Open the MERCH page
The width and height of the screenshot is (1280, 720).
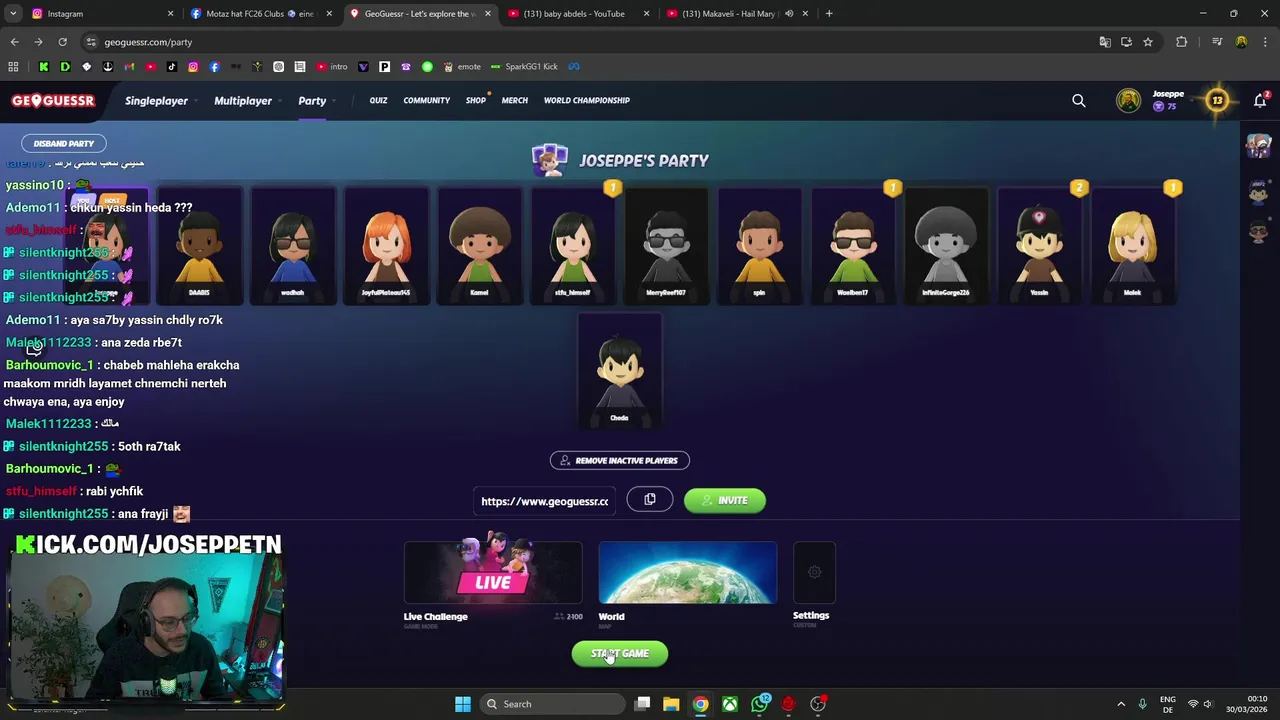[x=515, y=100]
